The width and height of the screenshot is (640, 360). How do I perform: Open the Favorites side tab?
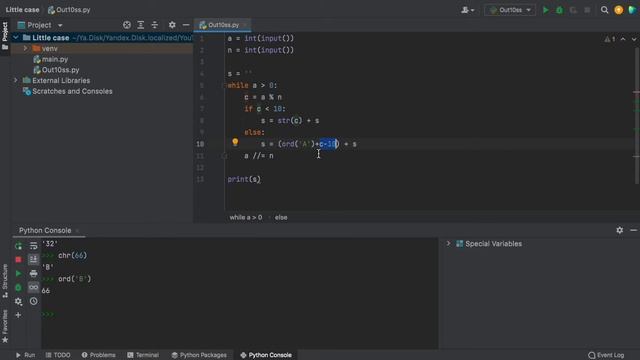(x=5, y=326)
